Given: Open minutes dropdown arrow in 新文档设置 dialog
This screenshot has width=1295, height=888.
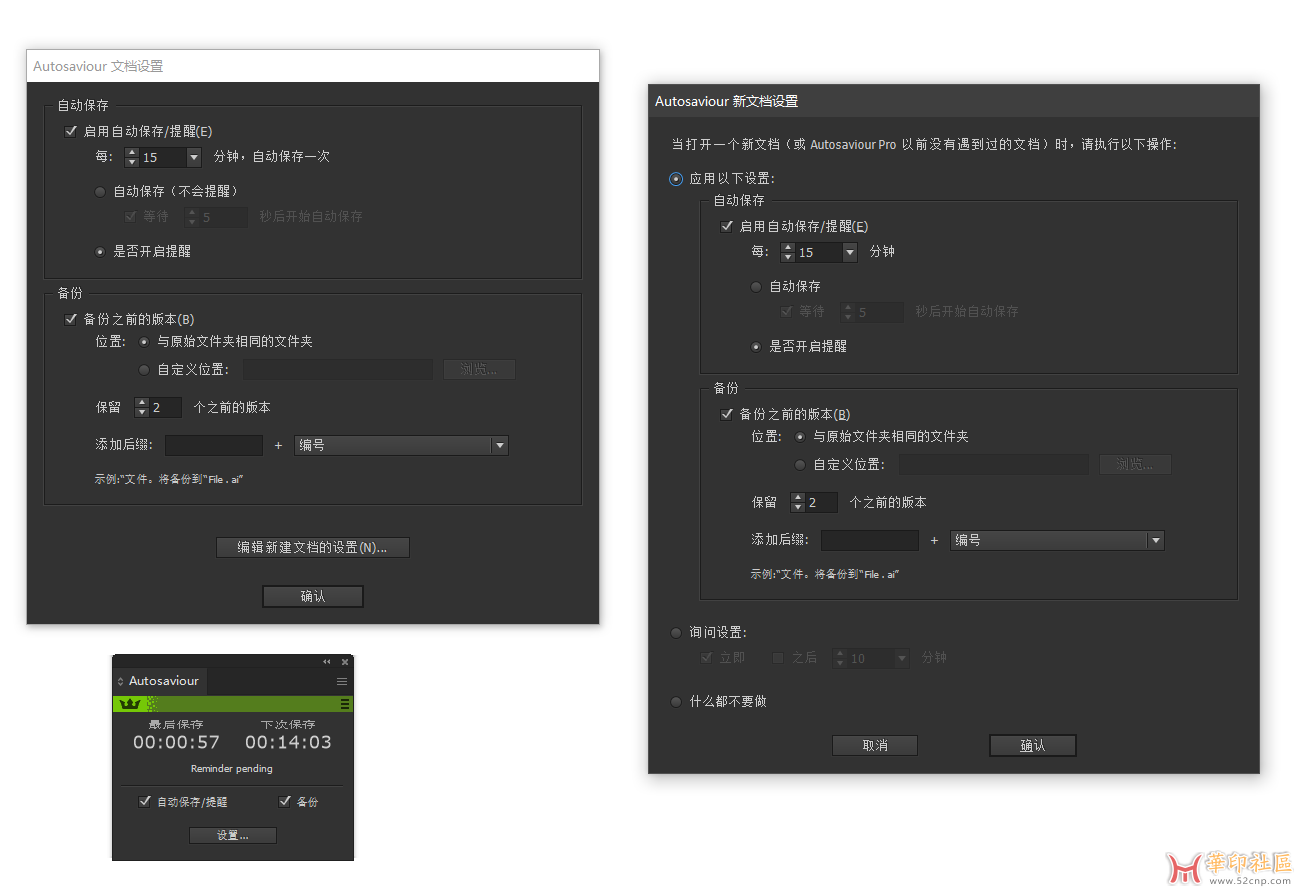Looking at the screenshot, I should [850, 252].
